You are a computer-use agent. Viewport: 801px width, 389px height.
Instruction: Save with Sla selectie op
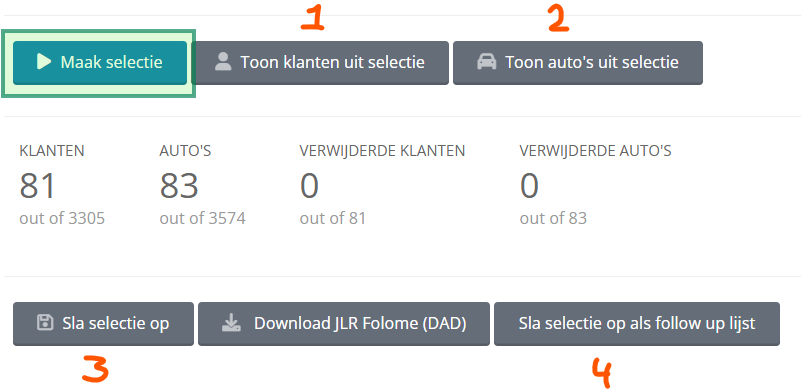pyautogui.click(x=103, y=324)
